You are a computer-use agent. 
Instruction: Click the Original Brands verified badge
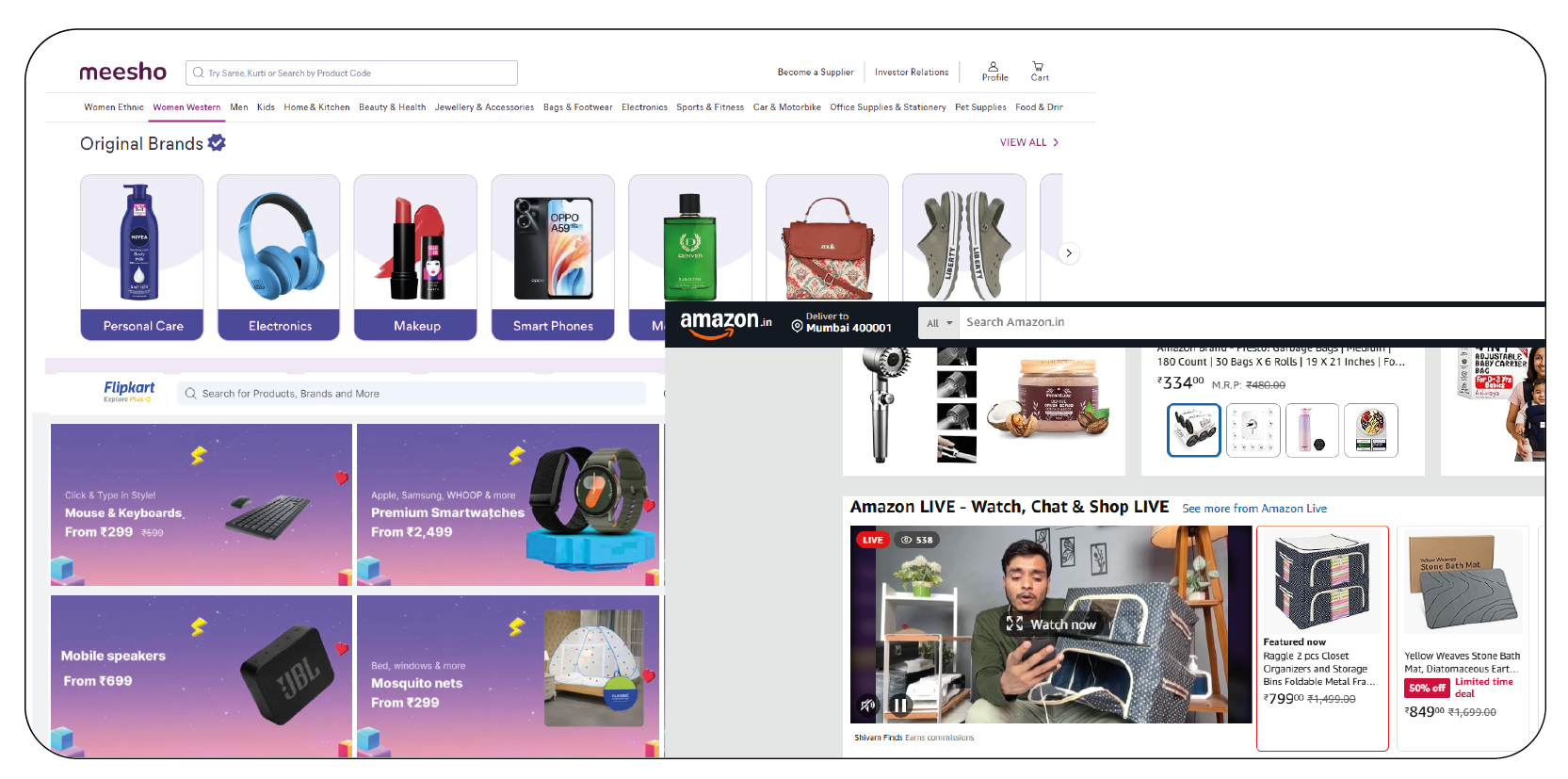click(x=217, y=142)
